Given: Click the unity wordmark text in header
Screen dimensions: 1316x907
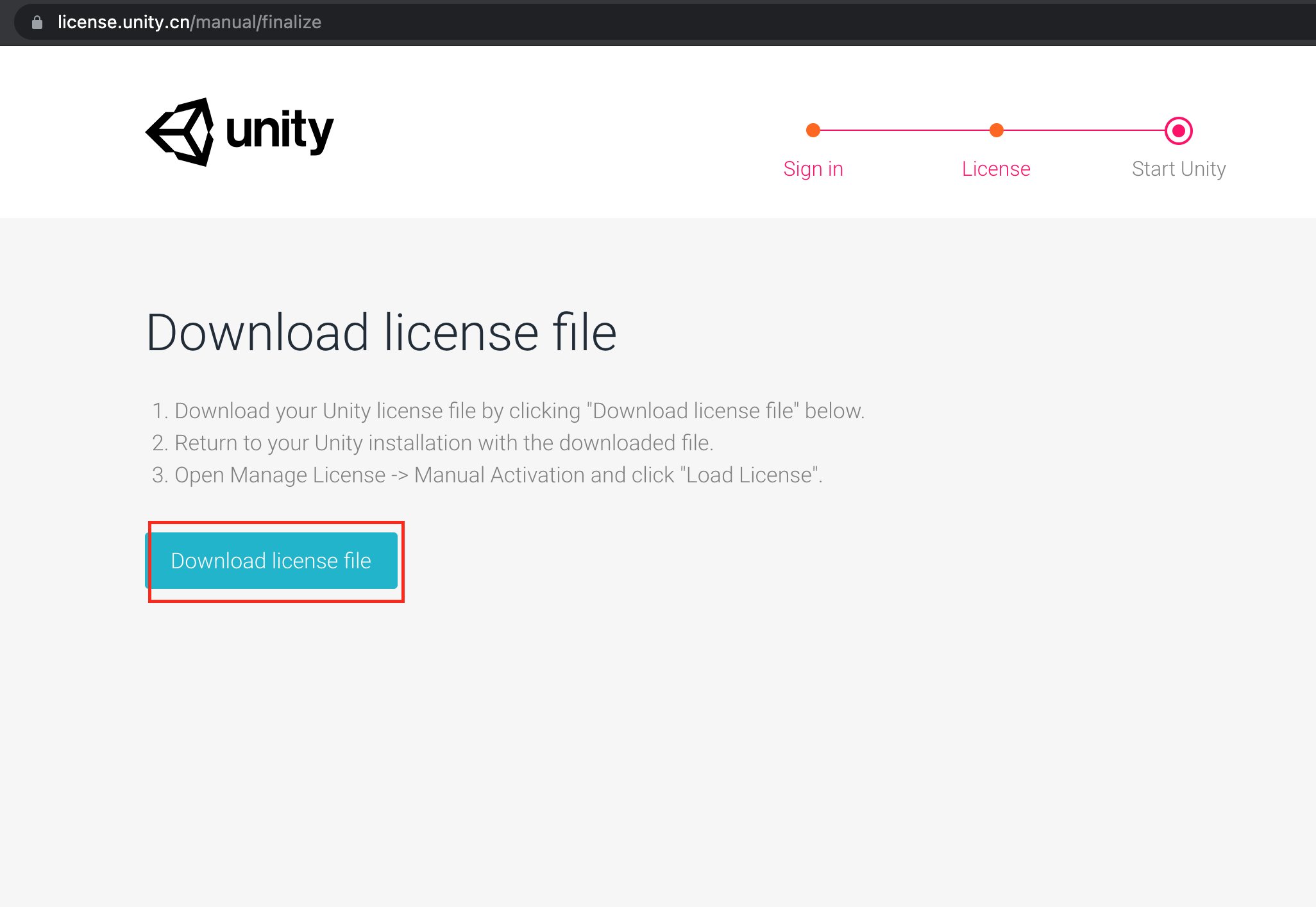Looking at the screenshot, I should click(280, 131).
